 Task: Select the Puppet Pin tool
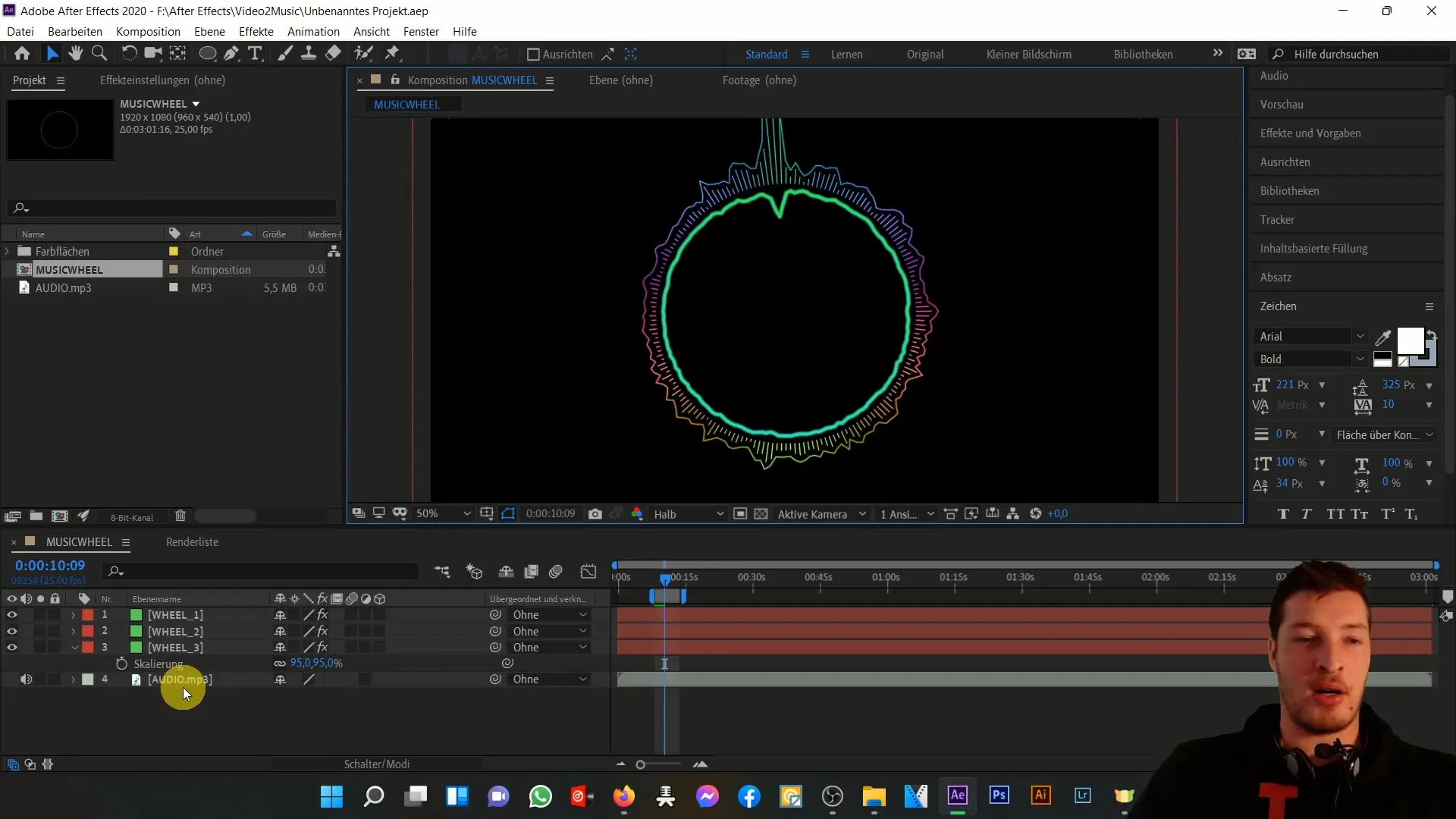392,54
